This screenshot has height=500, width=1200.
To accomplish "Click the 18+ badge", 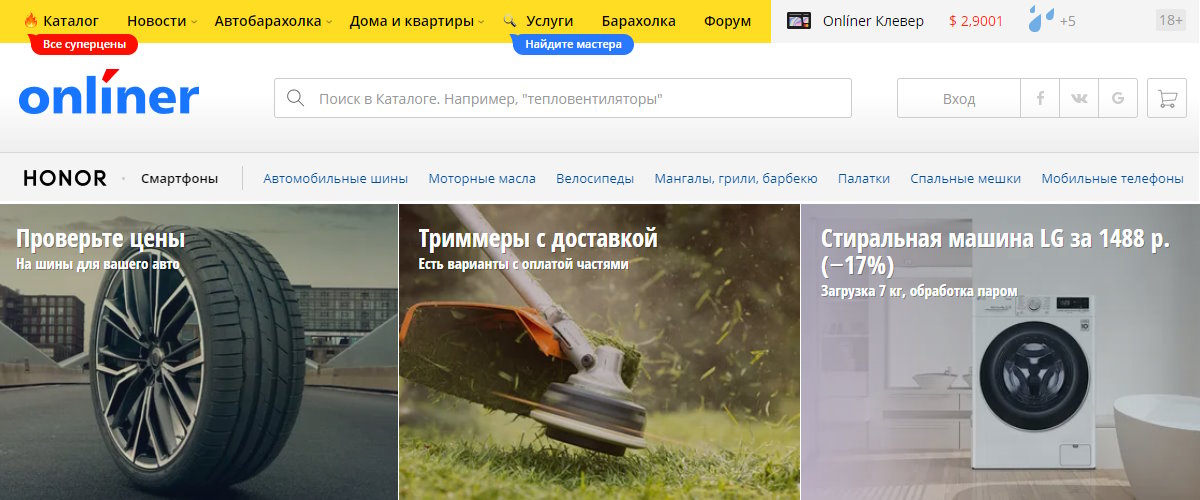I will 1170,21.
